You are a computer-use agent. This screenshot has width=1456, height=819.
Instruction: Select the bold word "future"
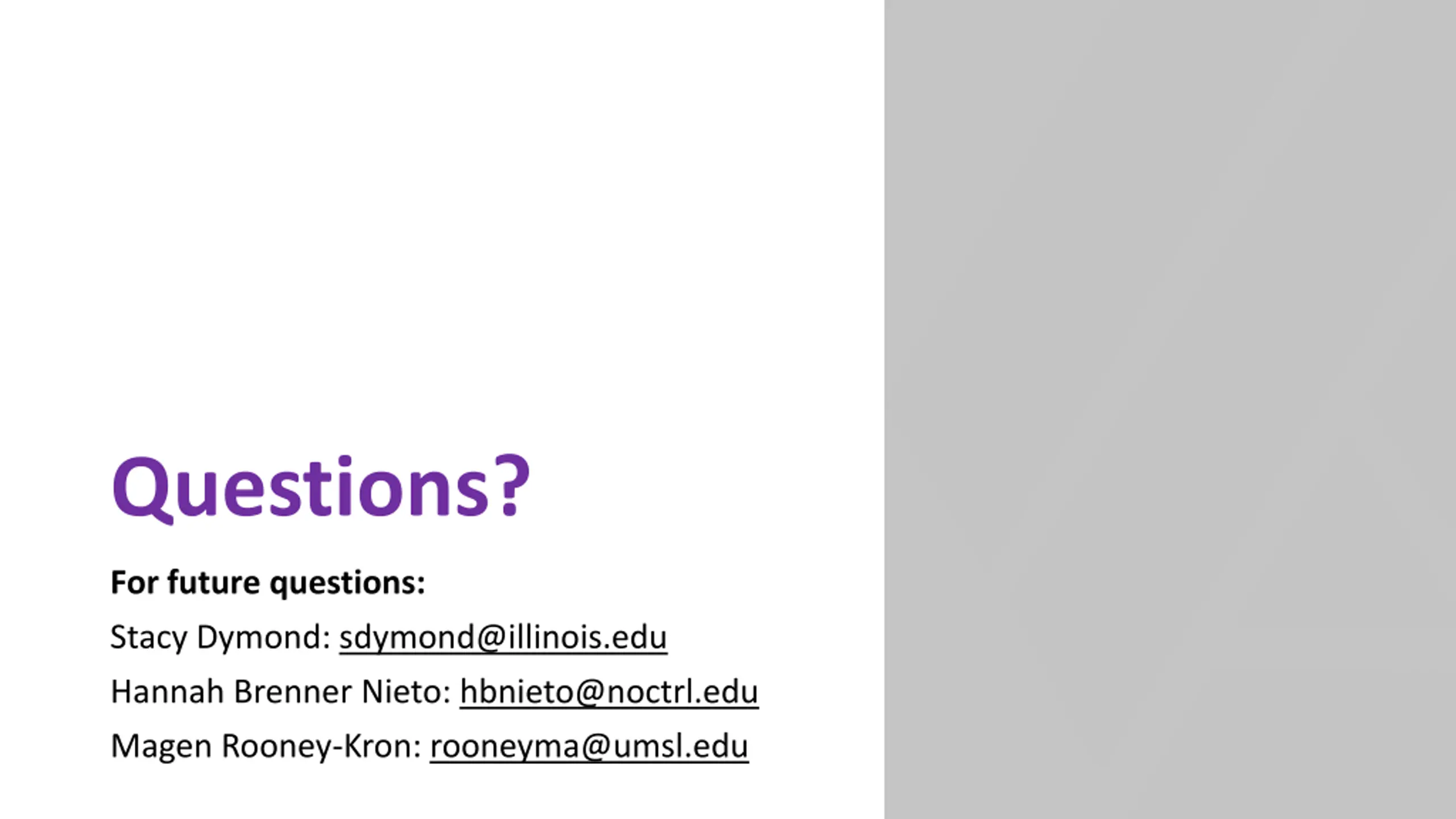[x=214, y=582]
